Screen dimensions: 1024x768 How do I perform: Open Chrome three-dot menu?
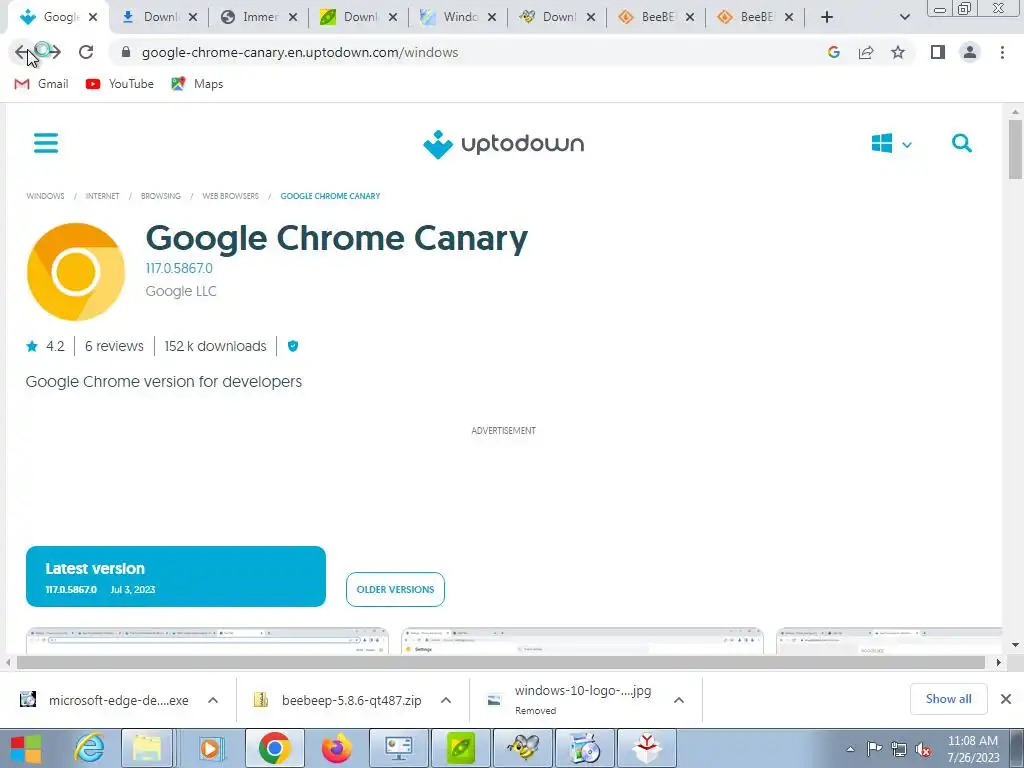1002,52
